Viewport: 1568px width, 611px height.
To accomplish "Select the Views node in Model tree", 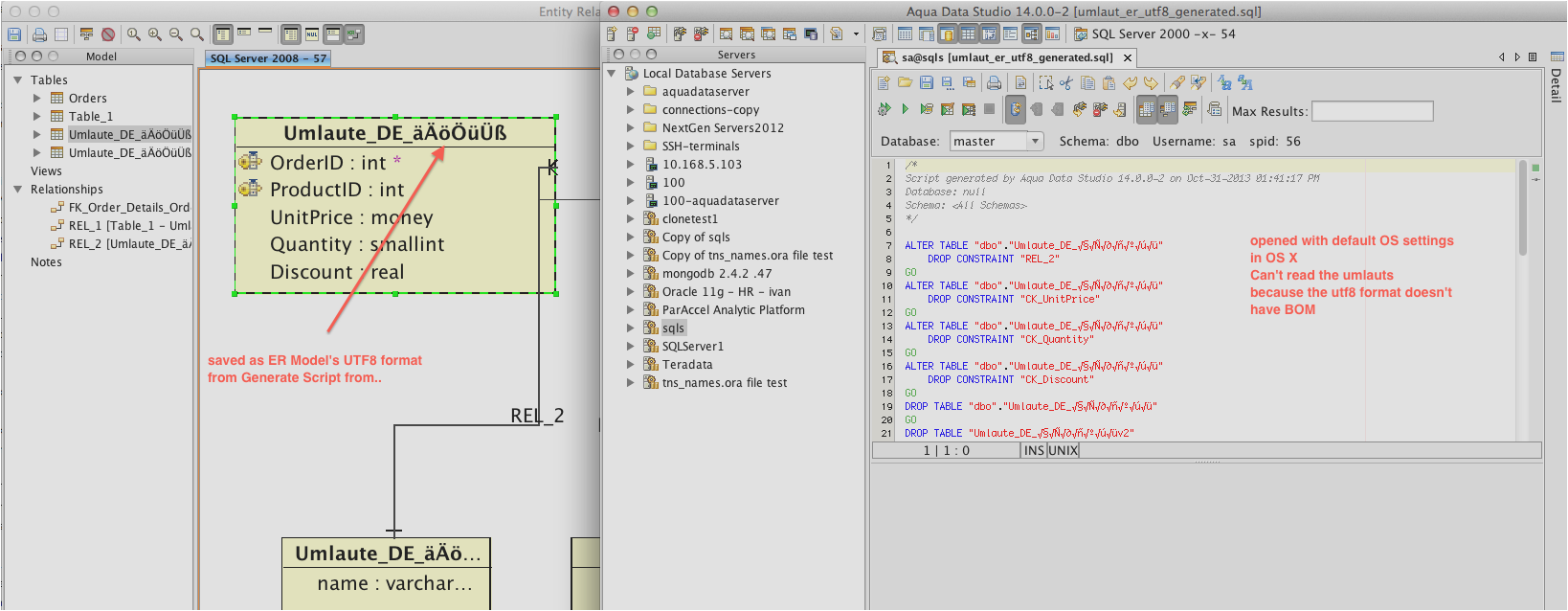I will [46, 171].
